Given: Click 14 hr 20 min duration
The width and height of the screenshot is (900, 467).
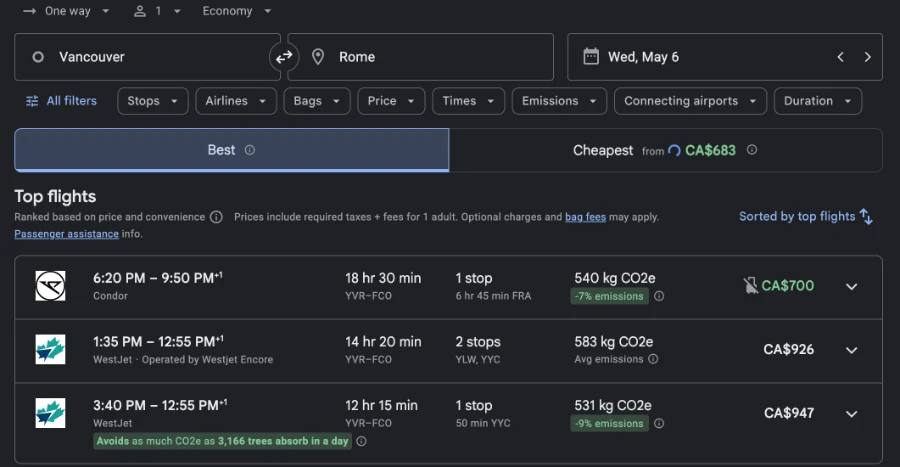Looking at the screenshot, I should click(x=383, y=342).
